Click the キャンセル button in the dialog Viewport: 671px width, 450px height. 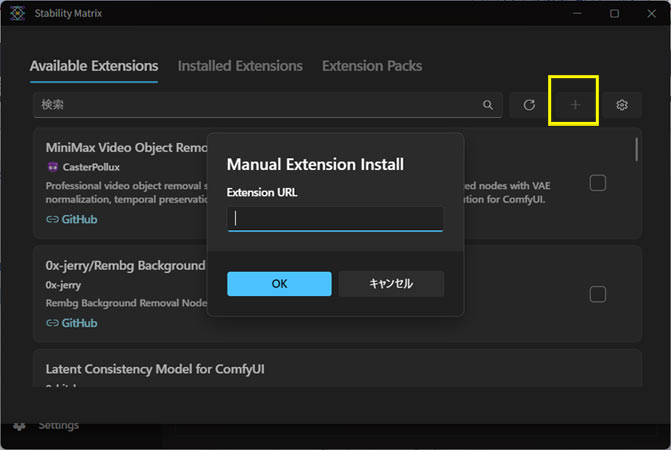(x=391, y=284)
